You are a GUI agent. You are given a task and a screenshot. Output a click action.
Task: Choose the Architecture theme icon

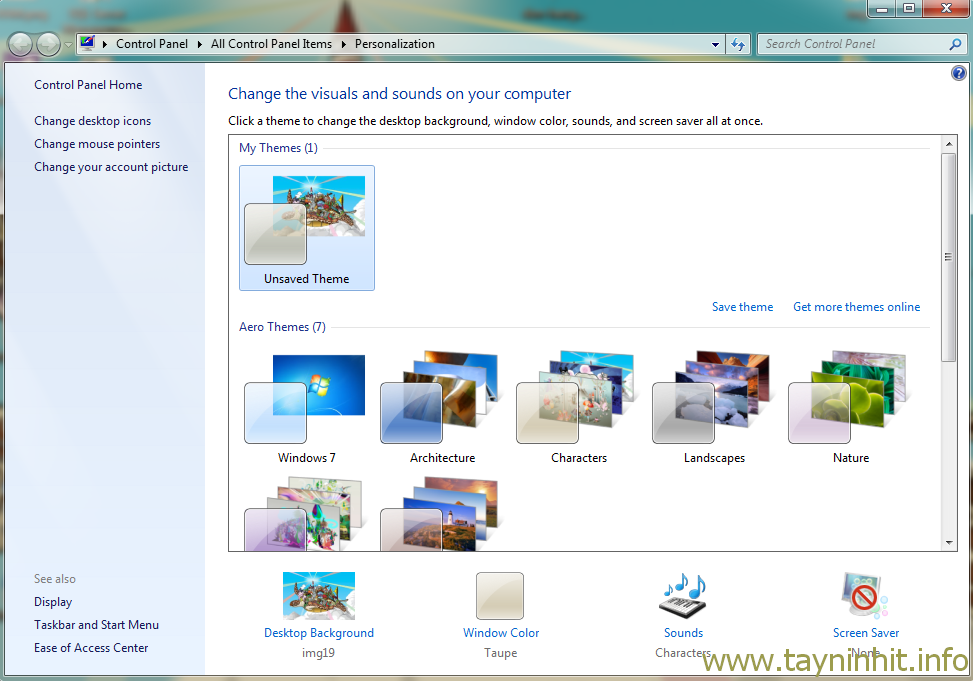click(x=442, y=399)
